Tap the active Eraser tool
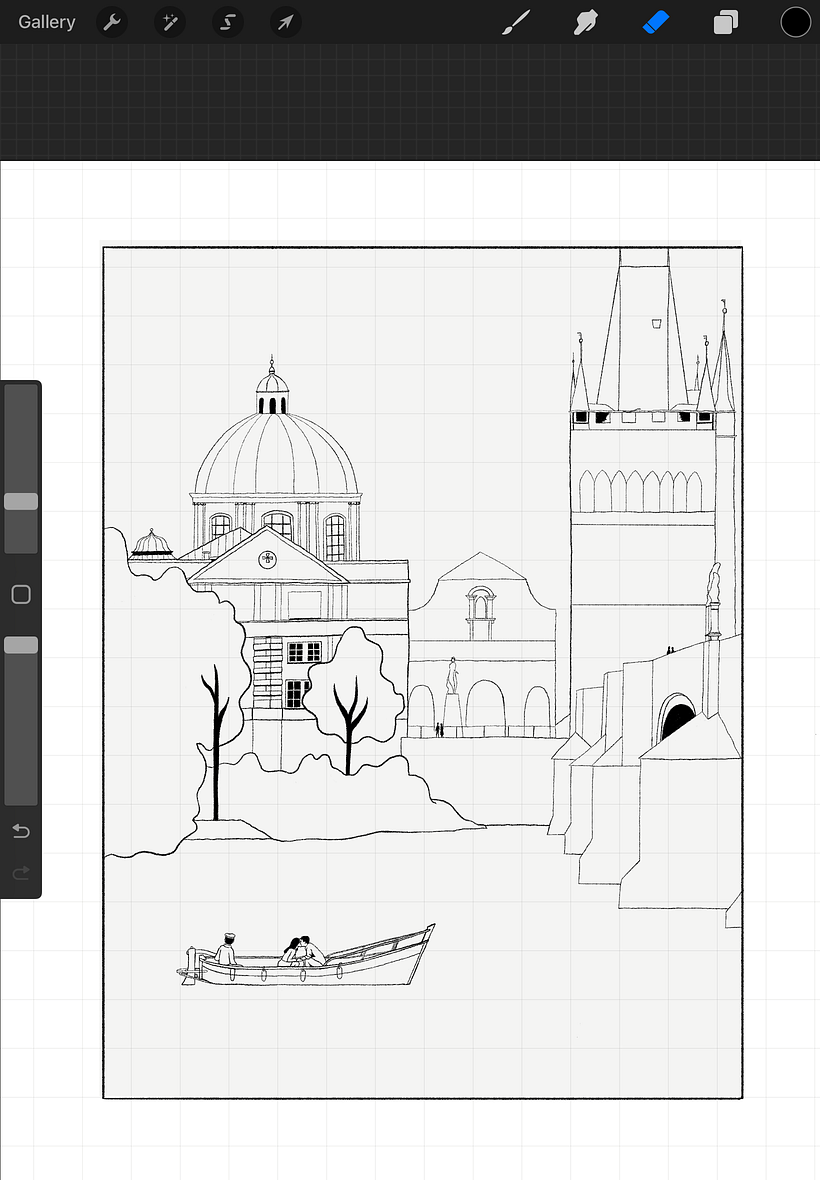Screen dimensions: 820x1180 click(x=655, y=22)
